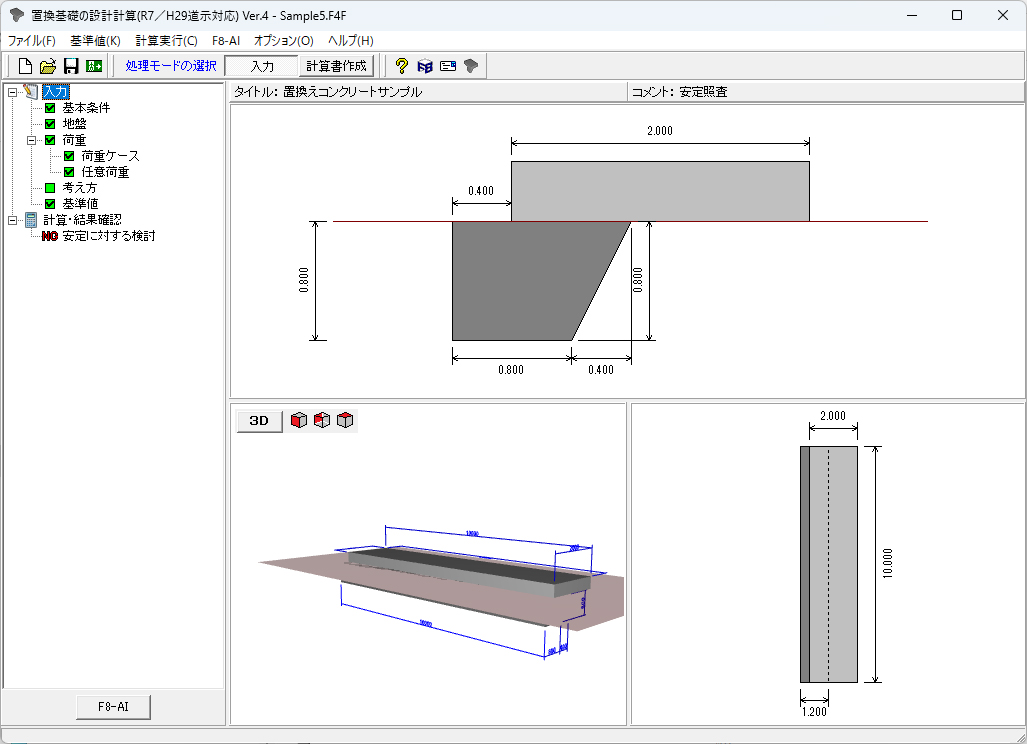
Task: Click the notepad icon beside 入力 node
Action: pos(31,92)
